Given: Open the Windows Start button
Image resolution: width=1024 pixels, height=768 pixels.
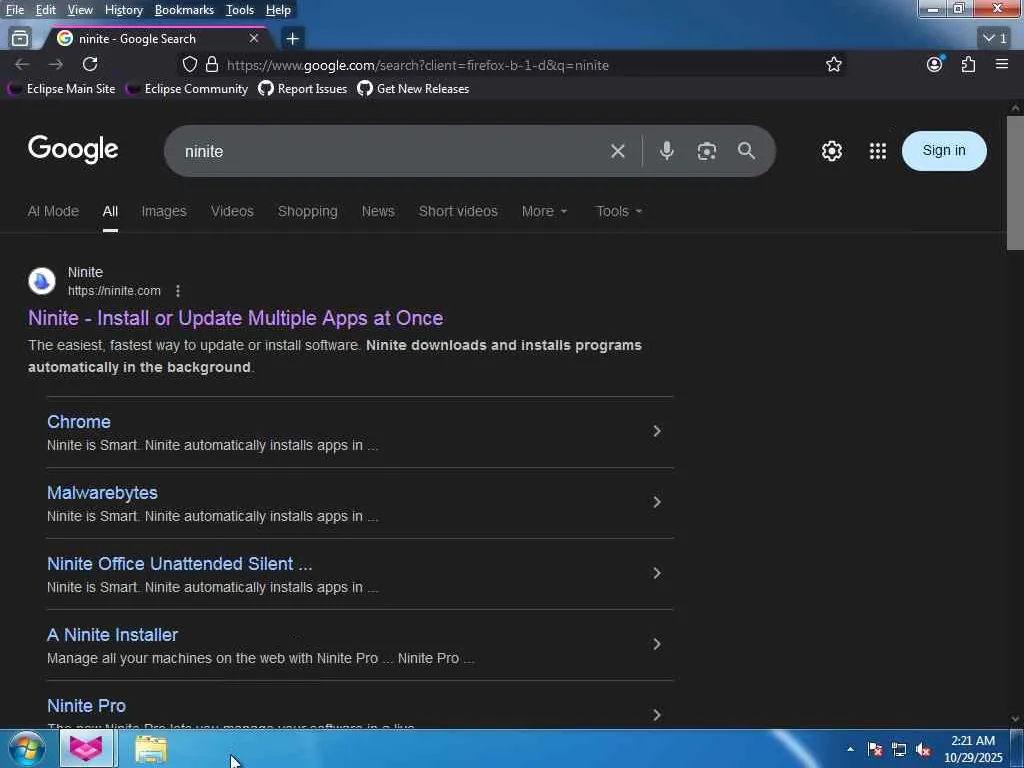Looking at the screenshot, I should pyautogui.click(x=27, y=749).
